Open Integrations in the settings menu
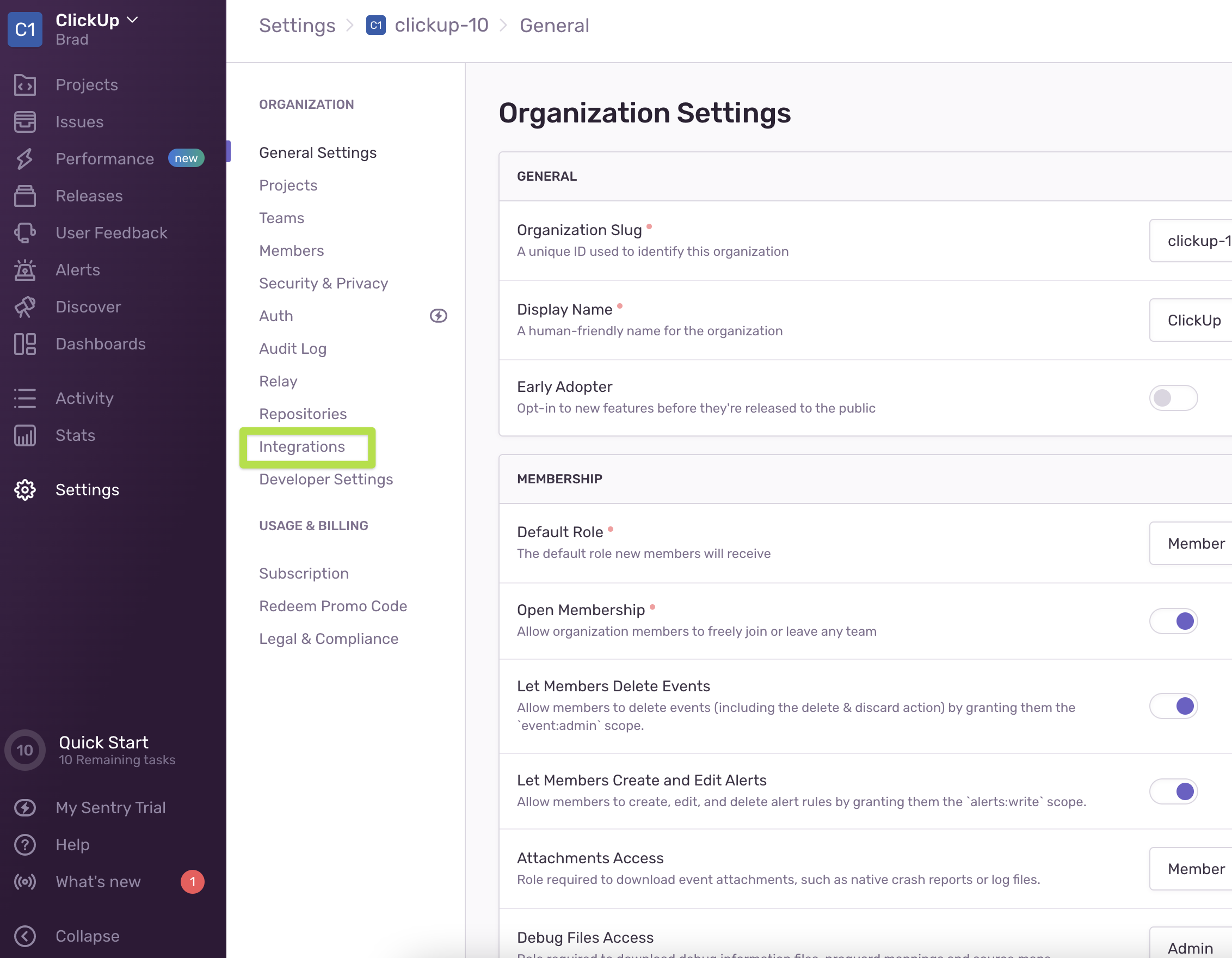The image size is (1232, 958). pyautogui.click(x=302, y=446)
